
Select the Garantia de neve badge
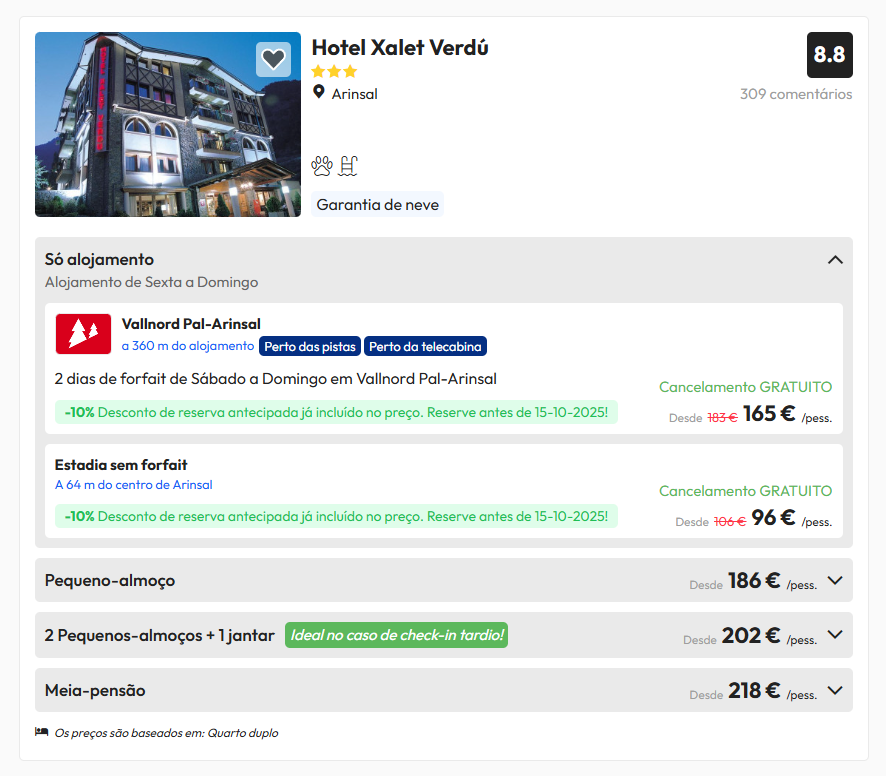[x=377, y=205]
